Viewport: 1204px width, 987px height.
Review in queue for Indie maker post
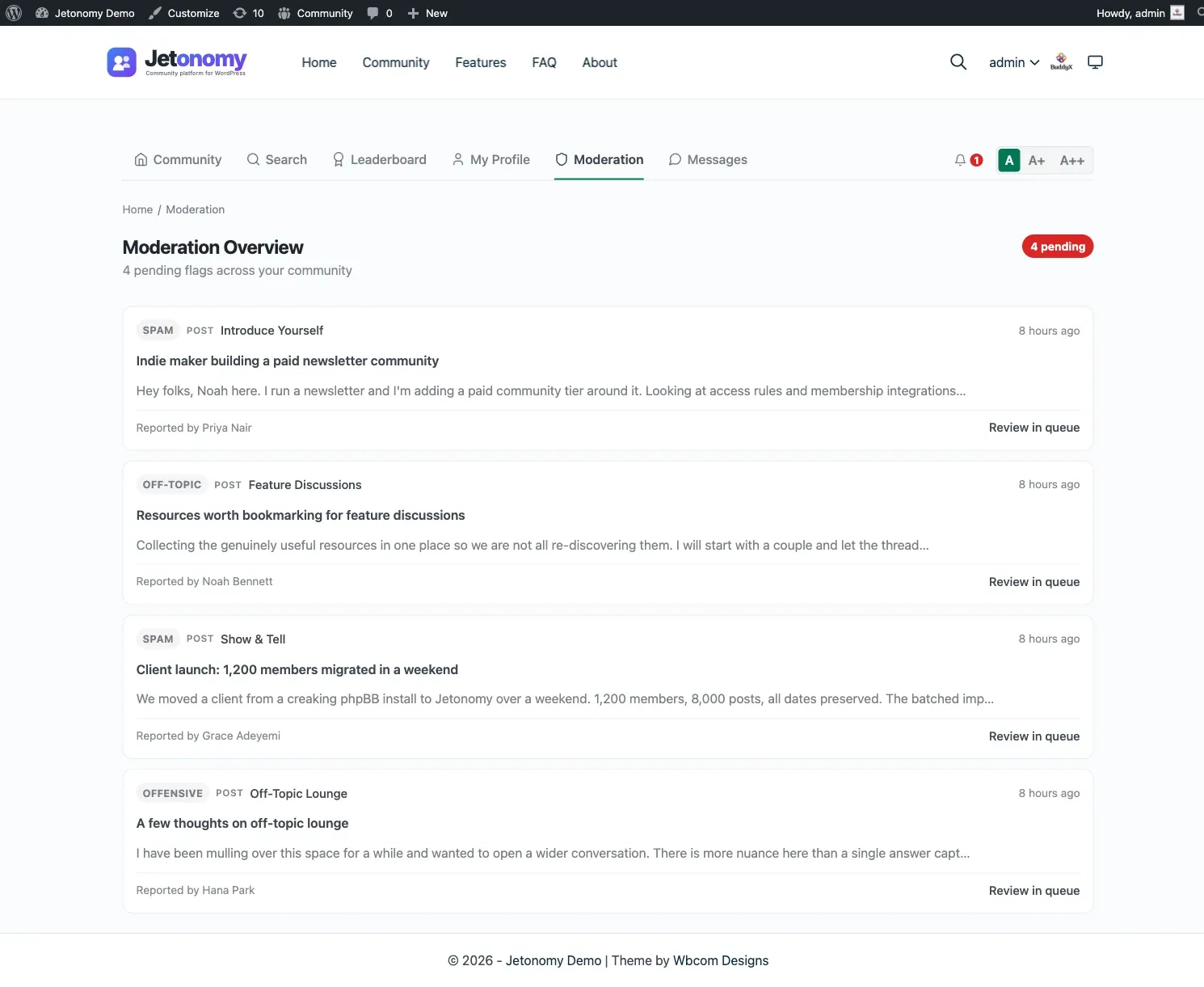[x=1034, y=428]
